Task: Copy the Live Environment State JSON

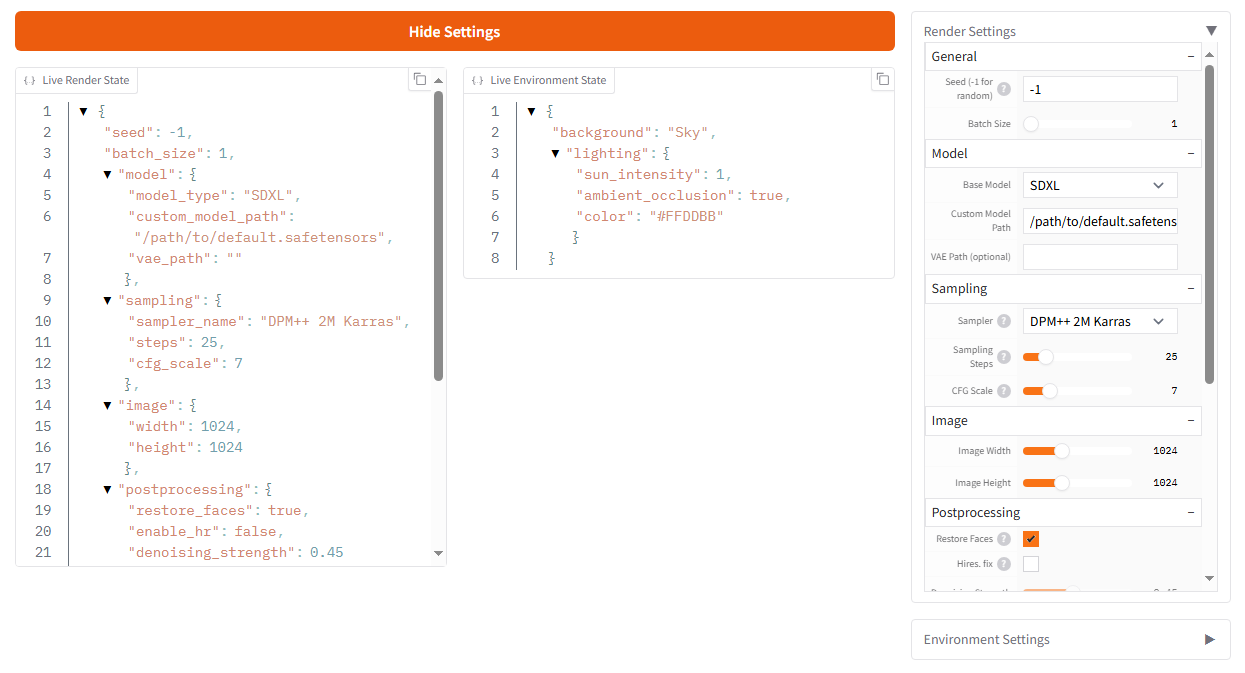Action: (882, 80)
